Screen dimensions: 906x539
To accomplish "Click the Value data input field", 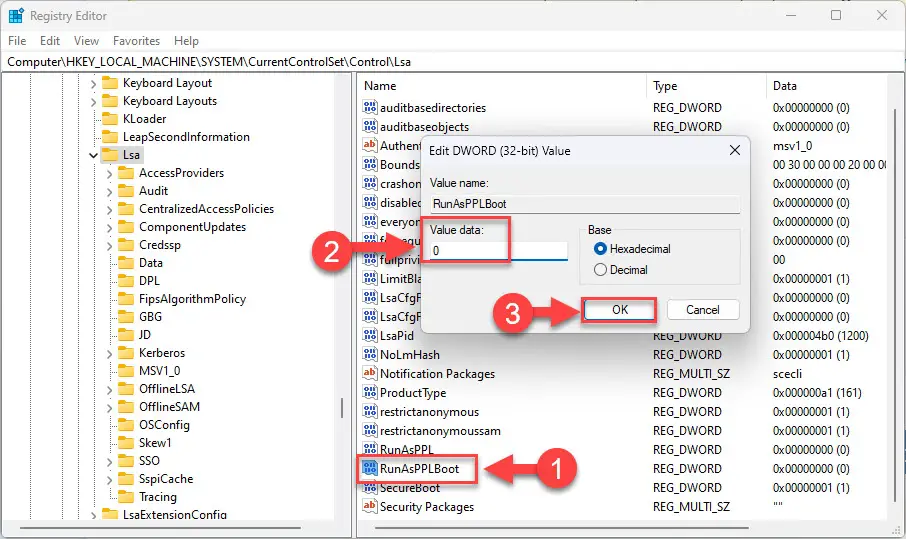I will [499, 251].
